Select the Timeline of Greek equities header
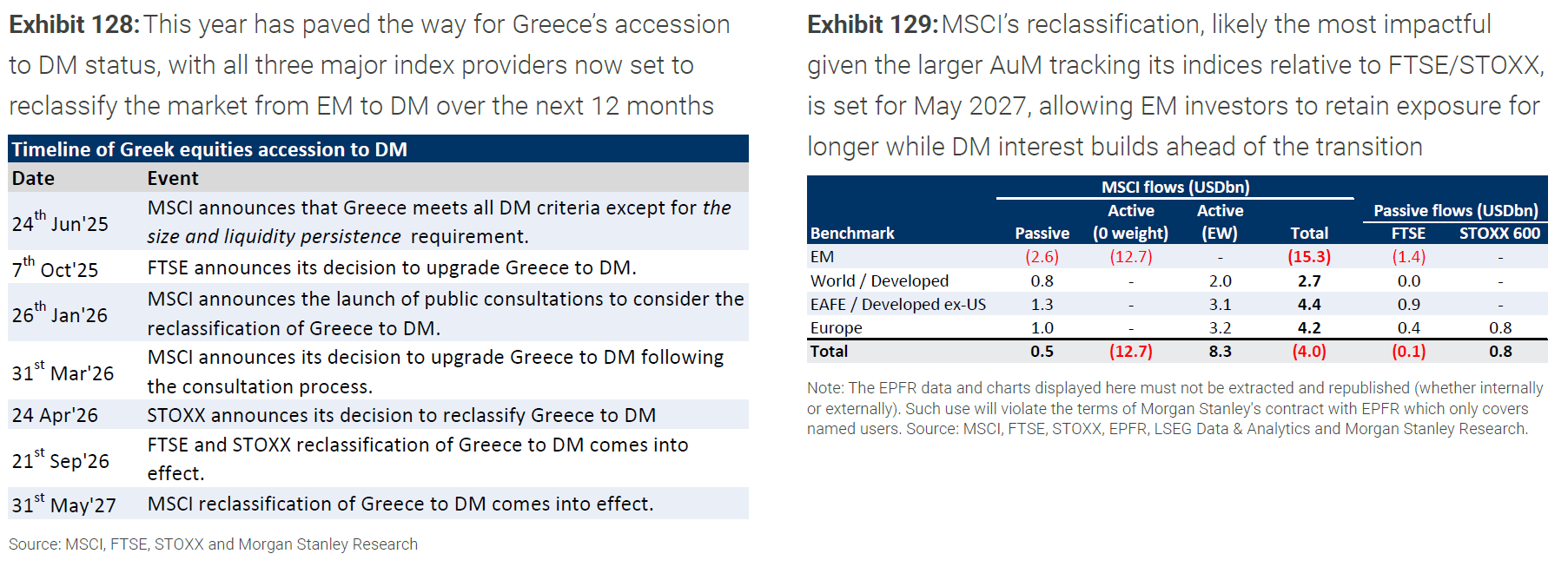 [x=378, y=149]
